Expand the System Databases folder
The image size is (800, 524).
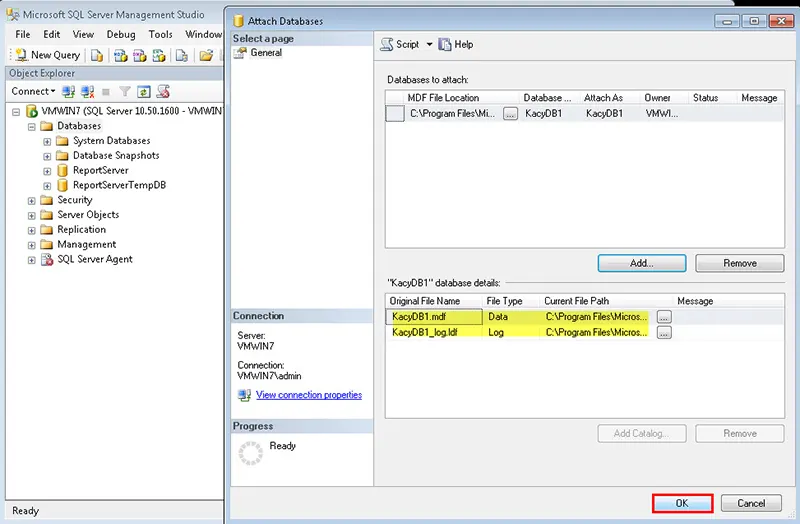coord(47,141)
